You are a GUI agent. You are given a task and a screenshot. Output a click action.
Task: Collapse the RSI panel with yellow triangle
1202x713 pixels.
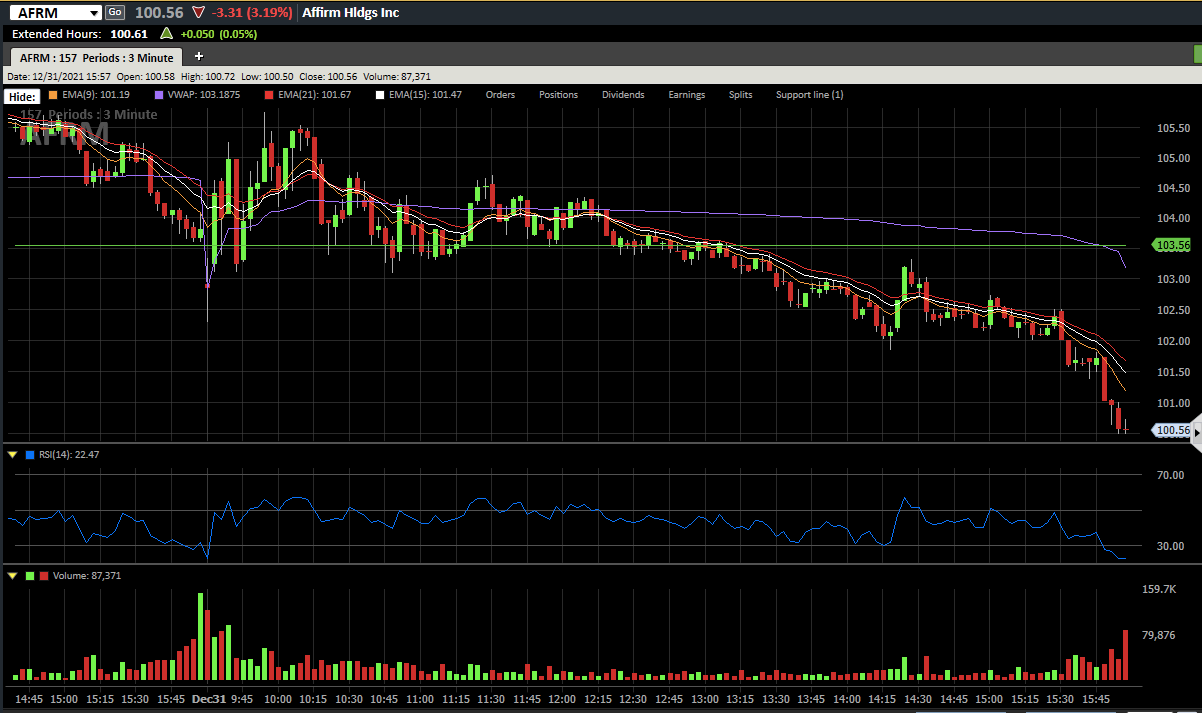12,455
